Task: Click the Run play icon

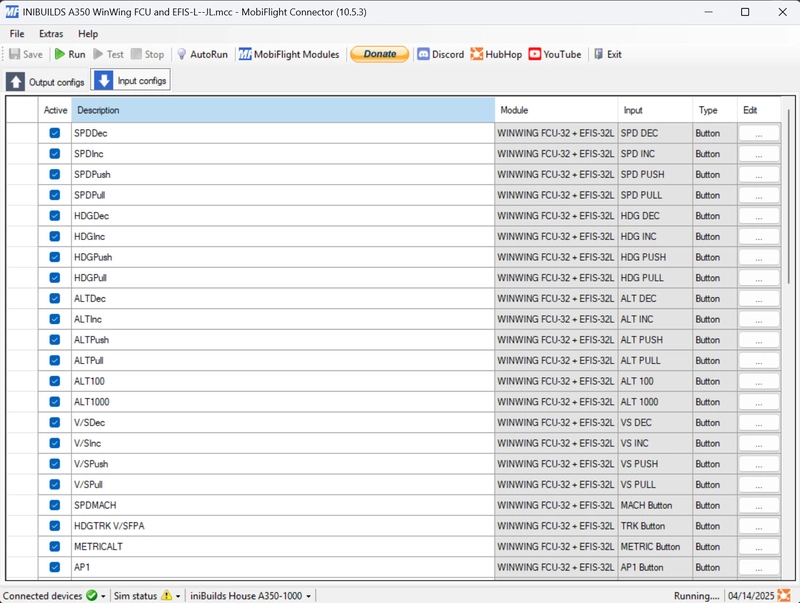Action: coord(60,54)
